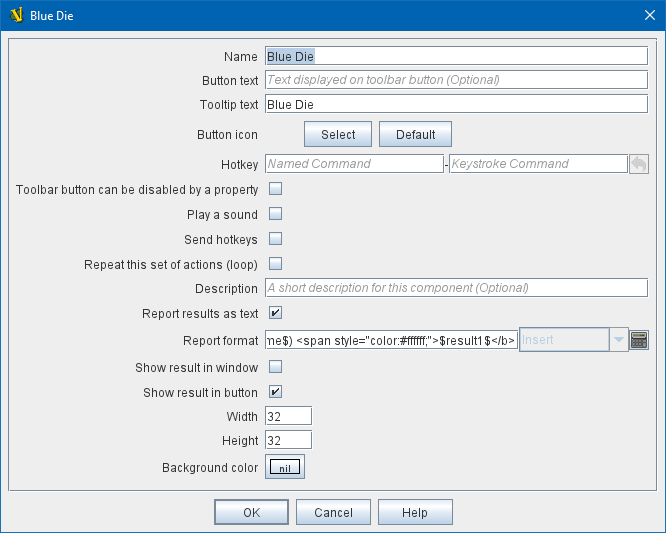Open the Background color nil swatch
The image size is (666, 533).
tap(285, 468)
